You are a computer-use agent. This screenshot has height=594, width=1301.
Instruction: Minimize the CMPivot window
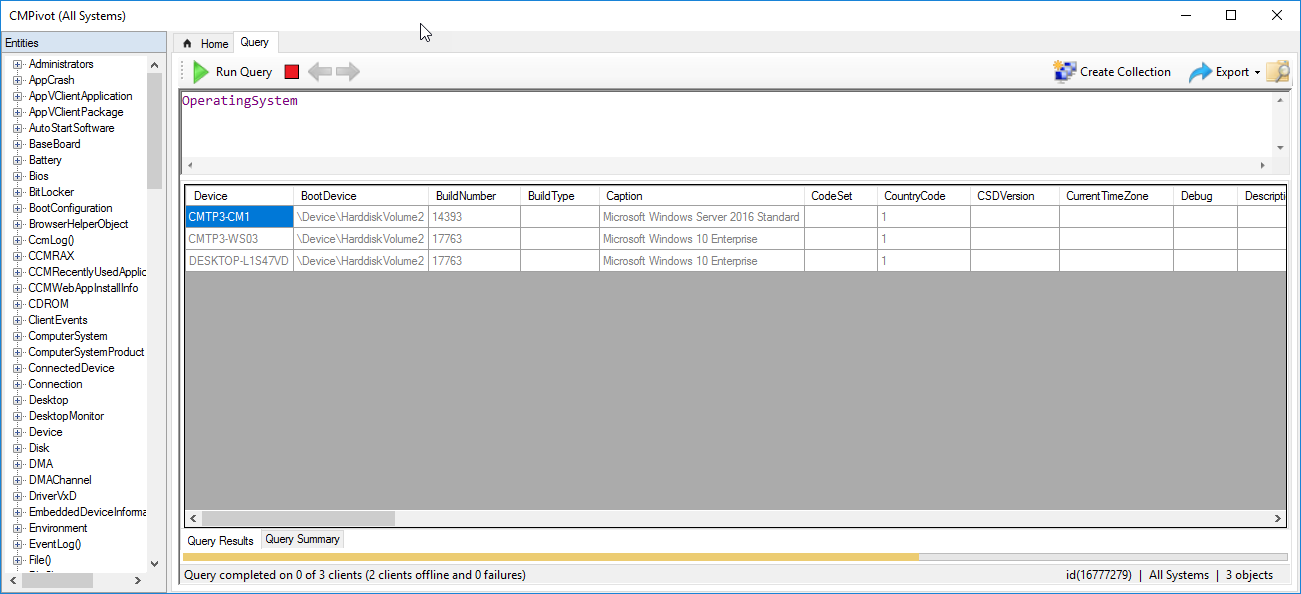point(1186,15)
